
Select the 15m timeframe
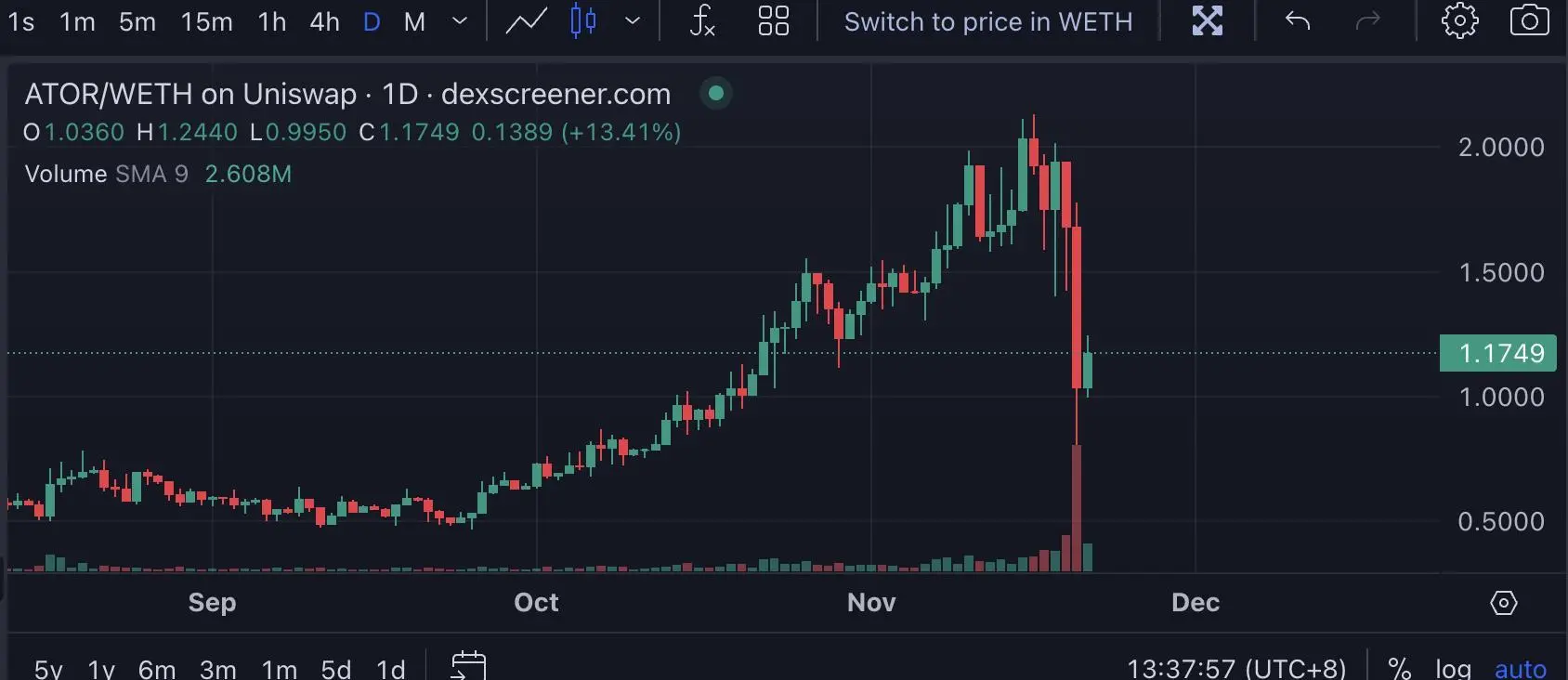pos(206,21)
